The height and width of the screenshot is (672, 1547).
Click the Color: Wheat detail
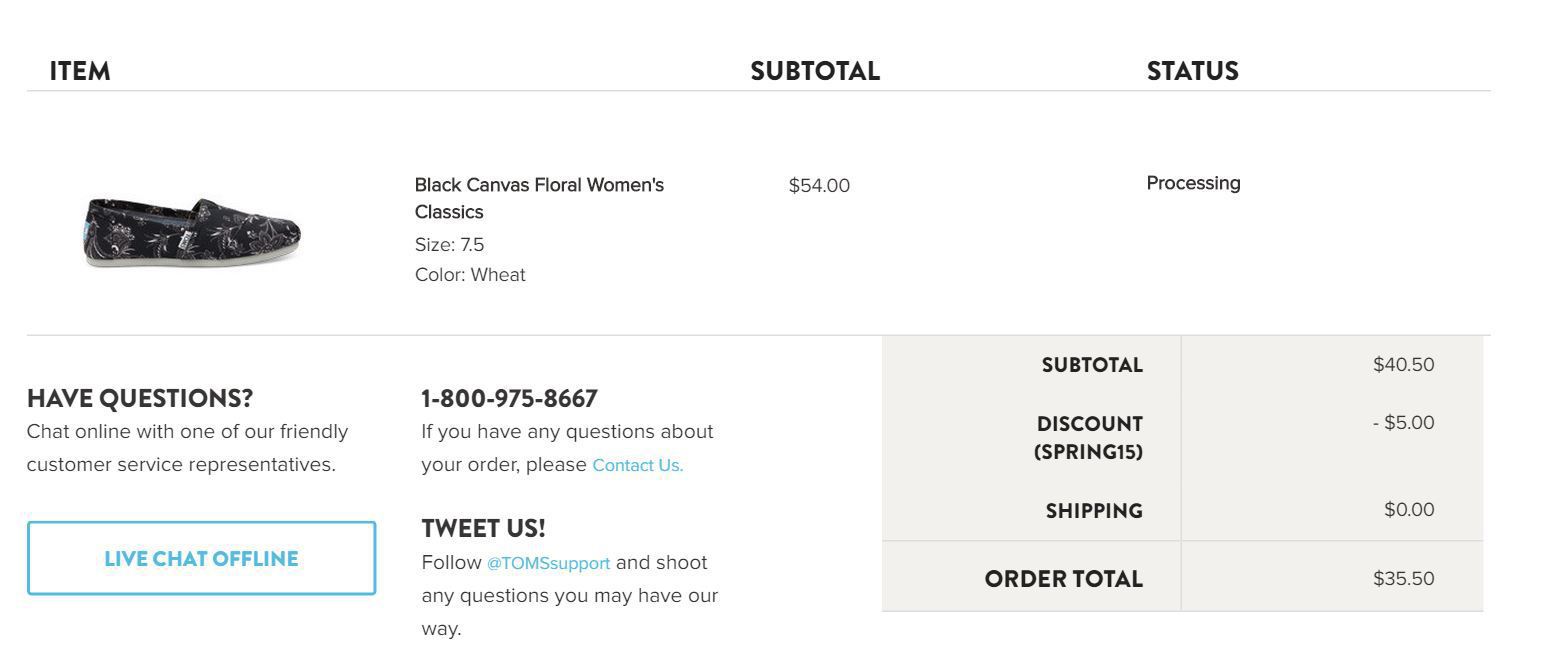tap(470, 274)
